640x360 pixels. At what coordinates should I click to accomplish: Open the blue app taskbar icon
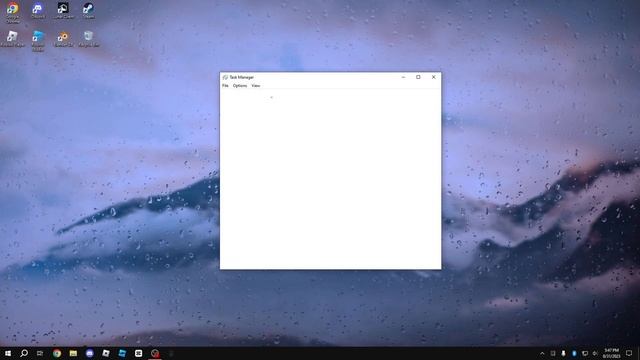coord(122,353)
